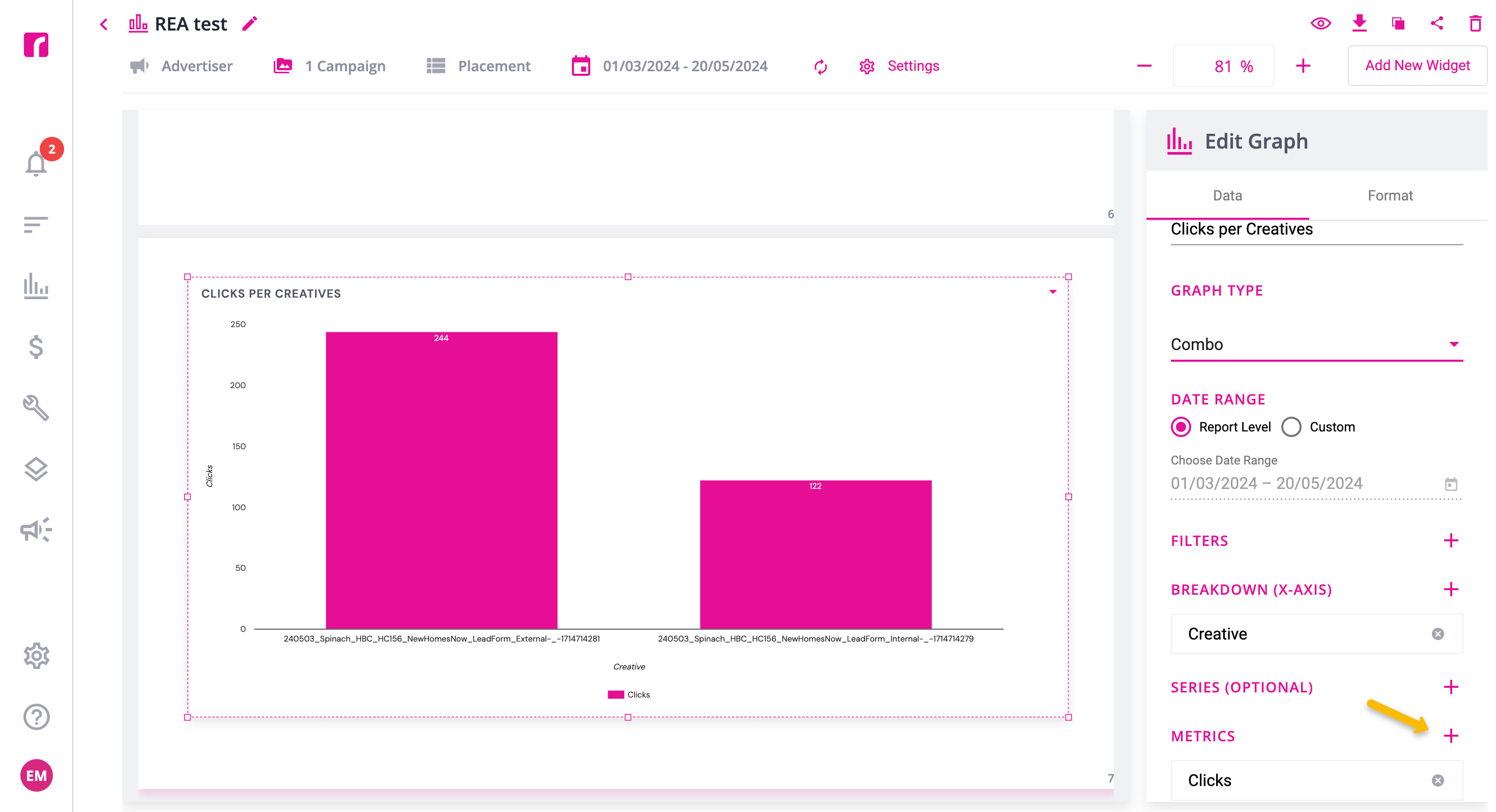The width and height of the screenshot is (1496, 812).
Task: Delete the report with trash icon
Action: [1475, 24]
